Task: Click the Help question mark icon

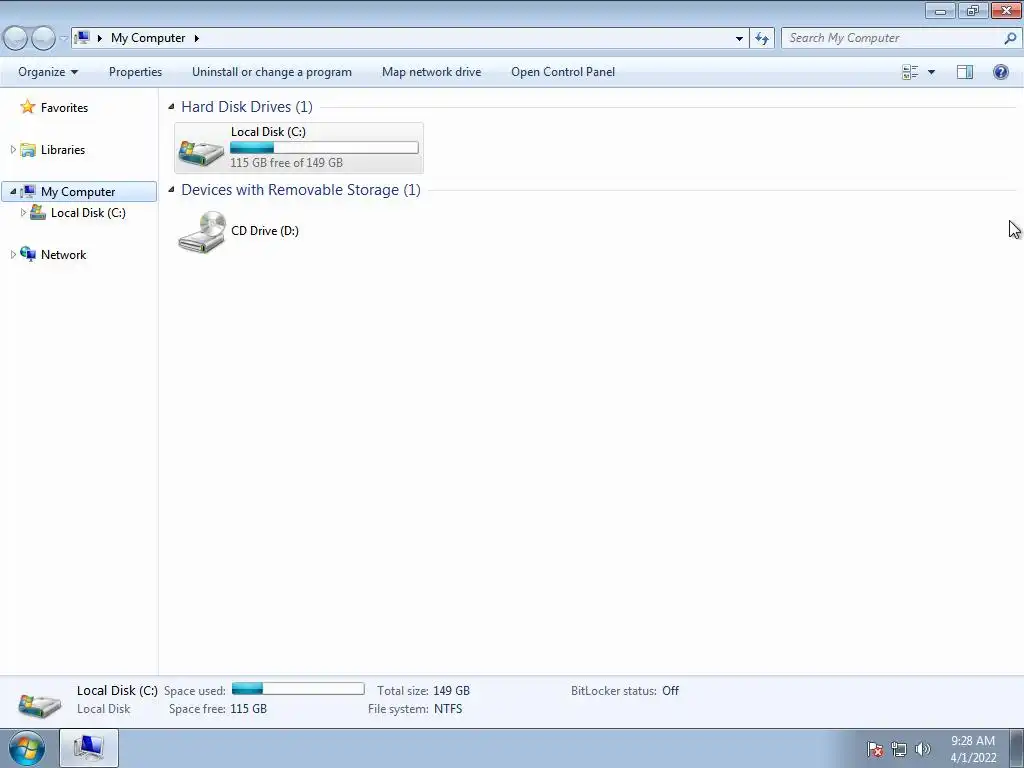Action: click(1000, 72)
